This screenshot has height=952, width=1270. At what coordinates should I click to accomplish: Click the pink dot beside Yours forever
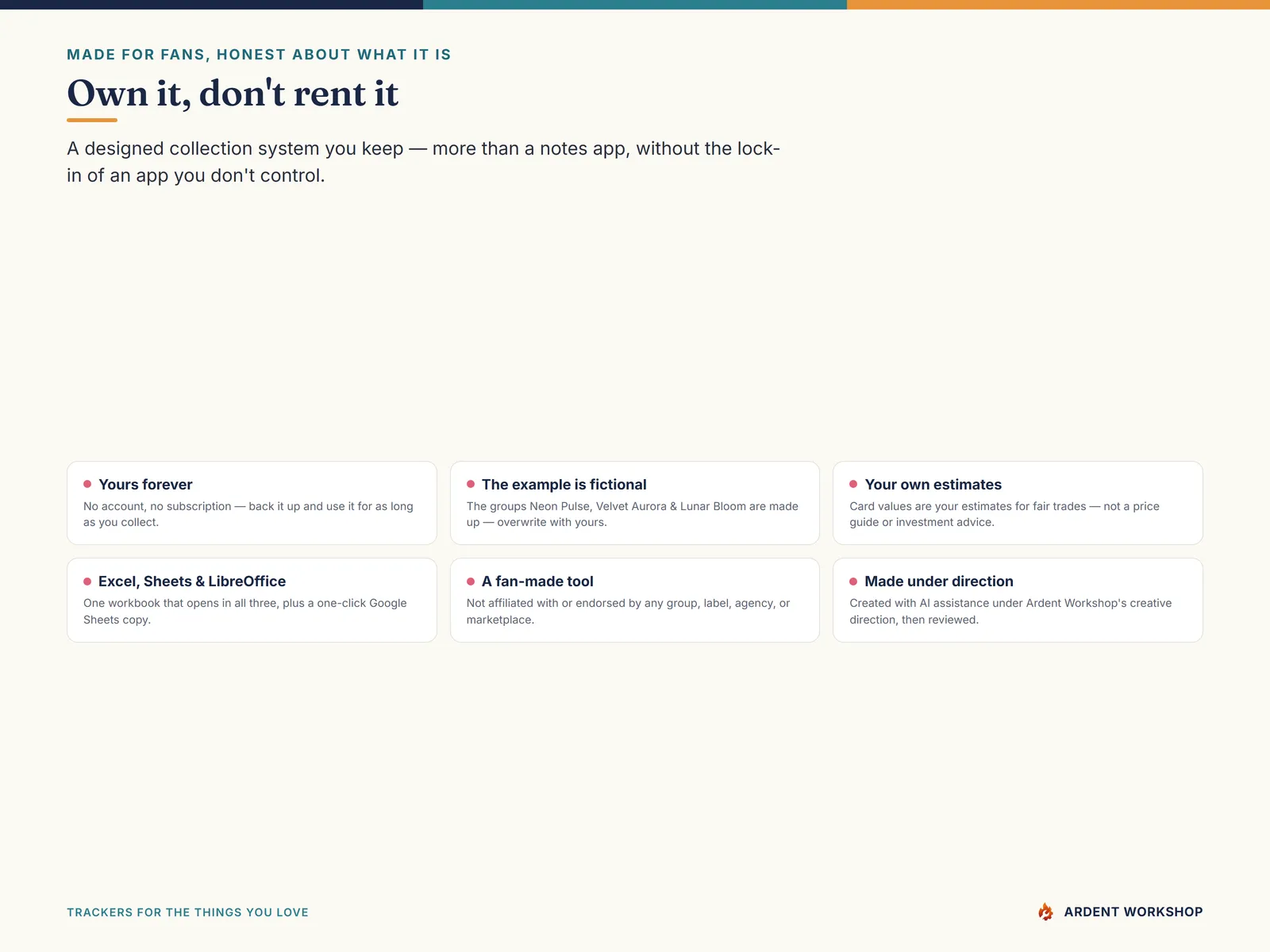87,484
